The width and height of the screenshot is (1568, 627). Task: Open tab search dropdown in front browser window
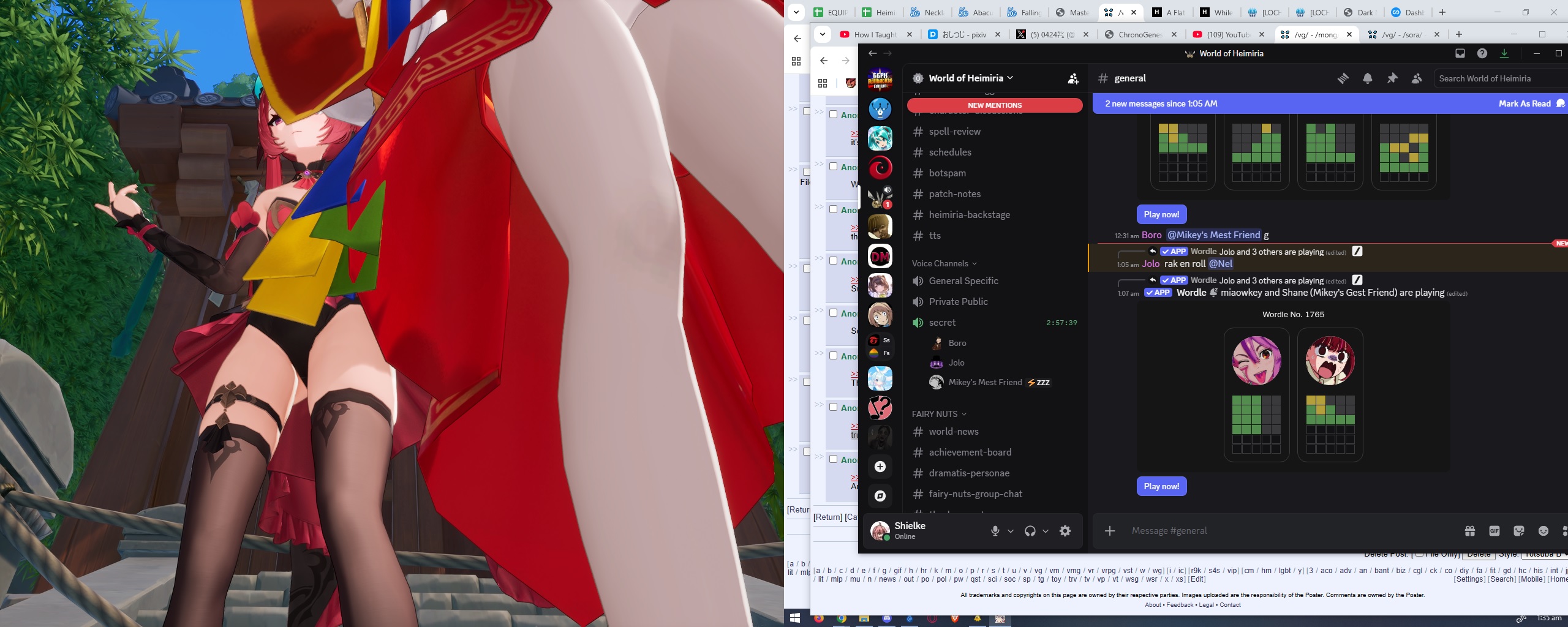point(823,34)
